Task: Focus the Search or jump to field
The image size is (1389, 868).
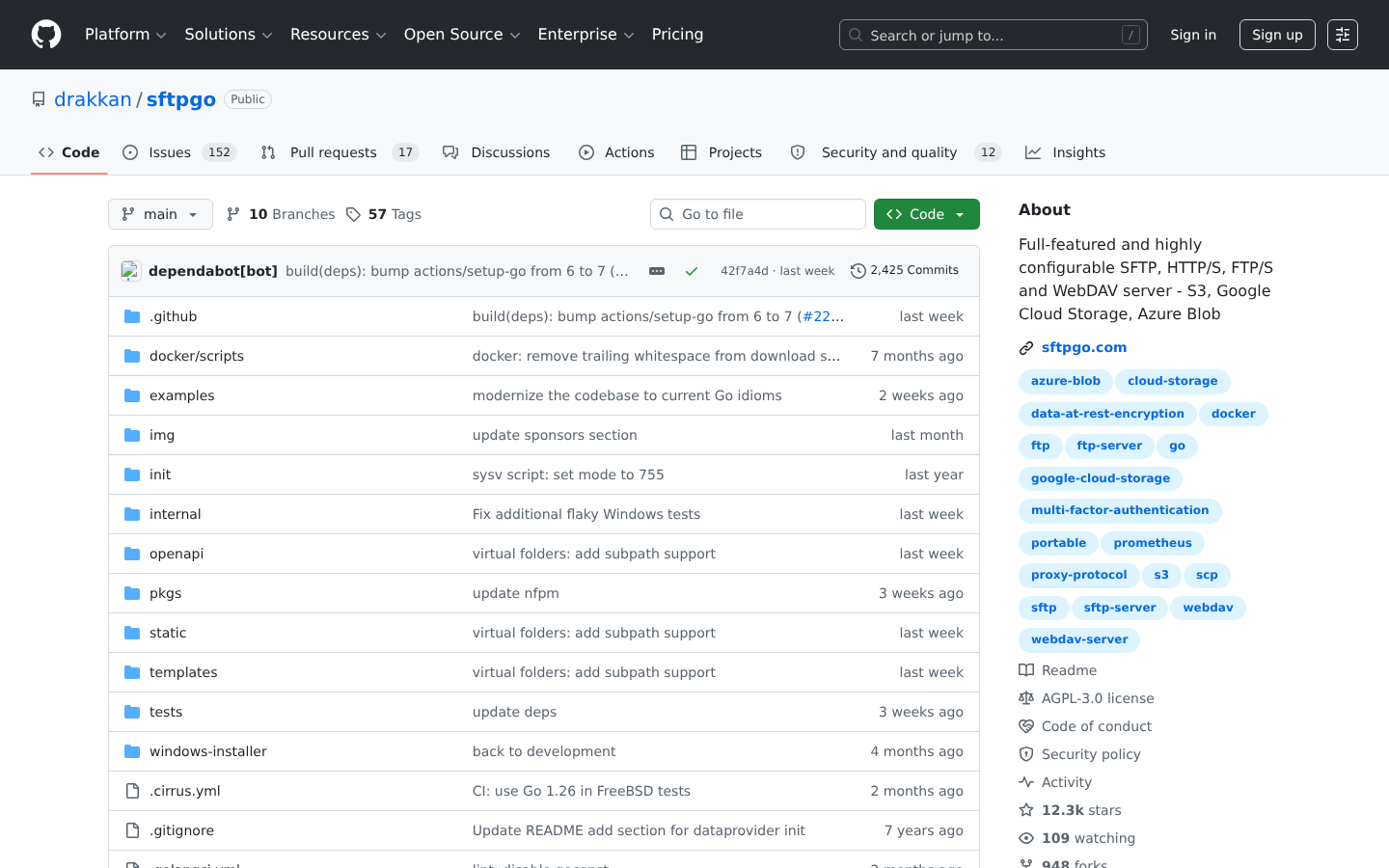Action: (994, 35)
